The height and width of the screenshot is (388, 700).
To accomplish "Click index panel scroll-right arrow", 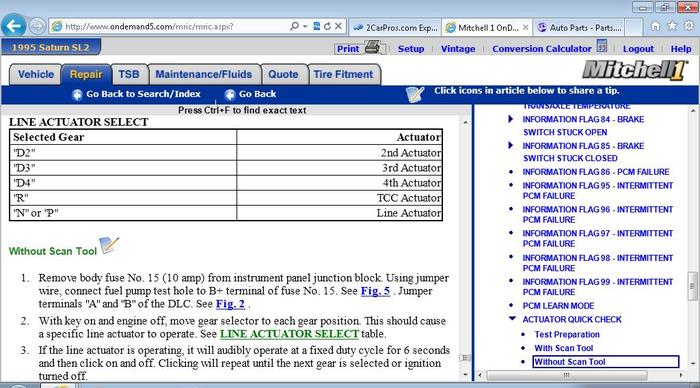I will click(681, 375).
